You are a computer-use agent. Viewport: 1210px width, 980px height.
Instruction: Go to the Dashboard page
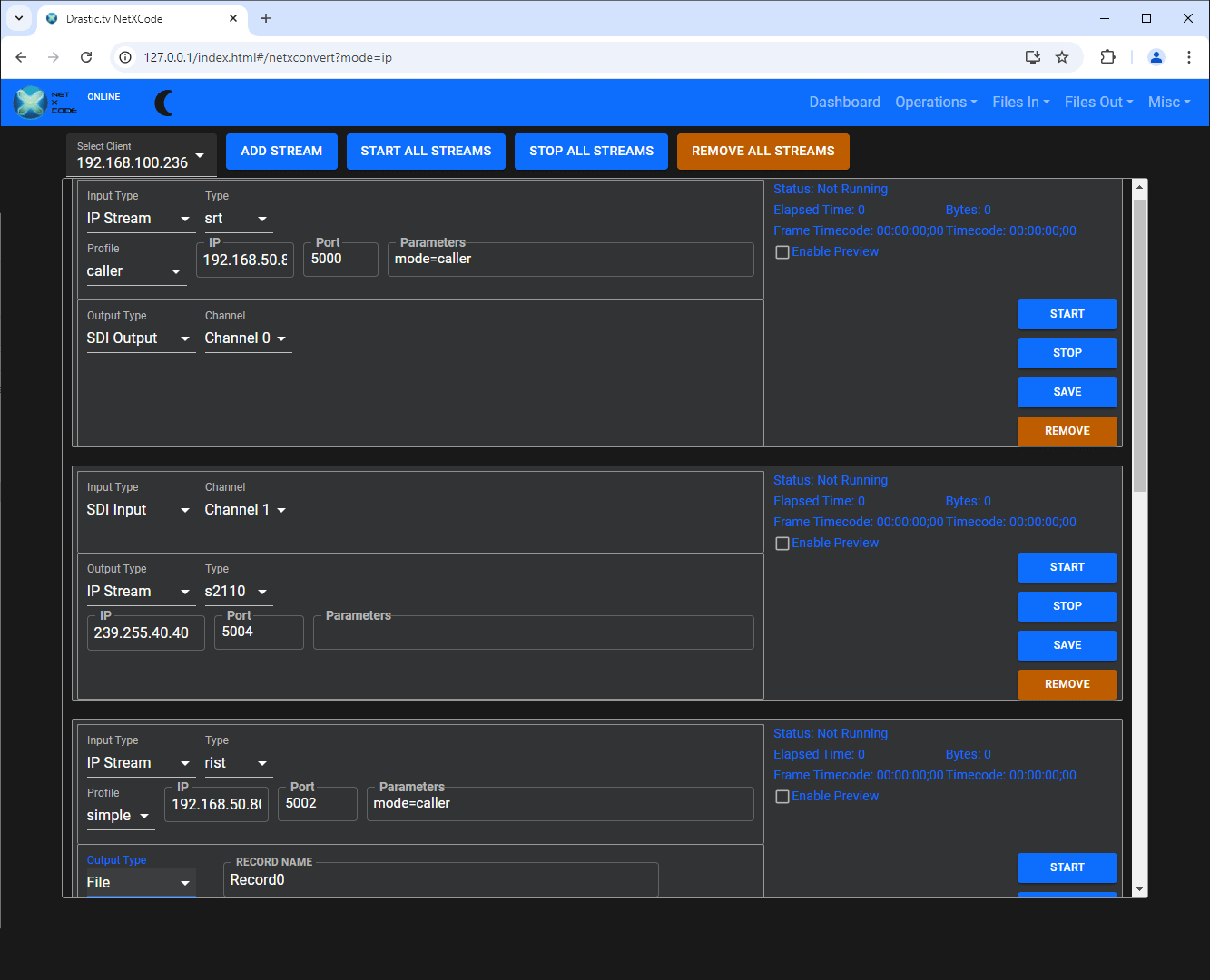click(844, 103)
